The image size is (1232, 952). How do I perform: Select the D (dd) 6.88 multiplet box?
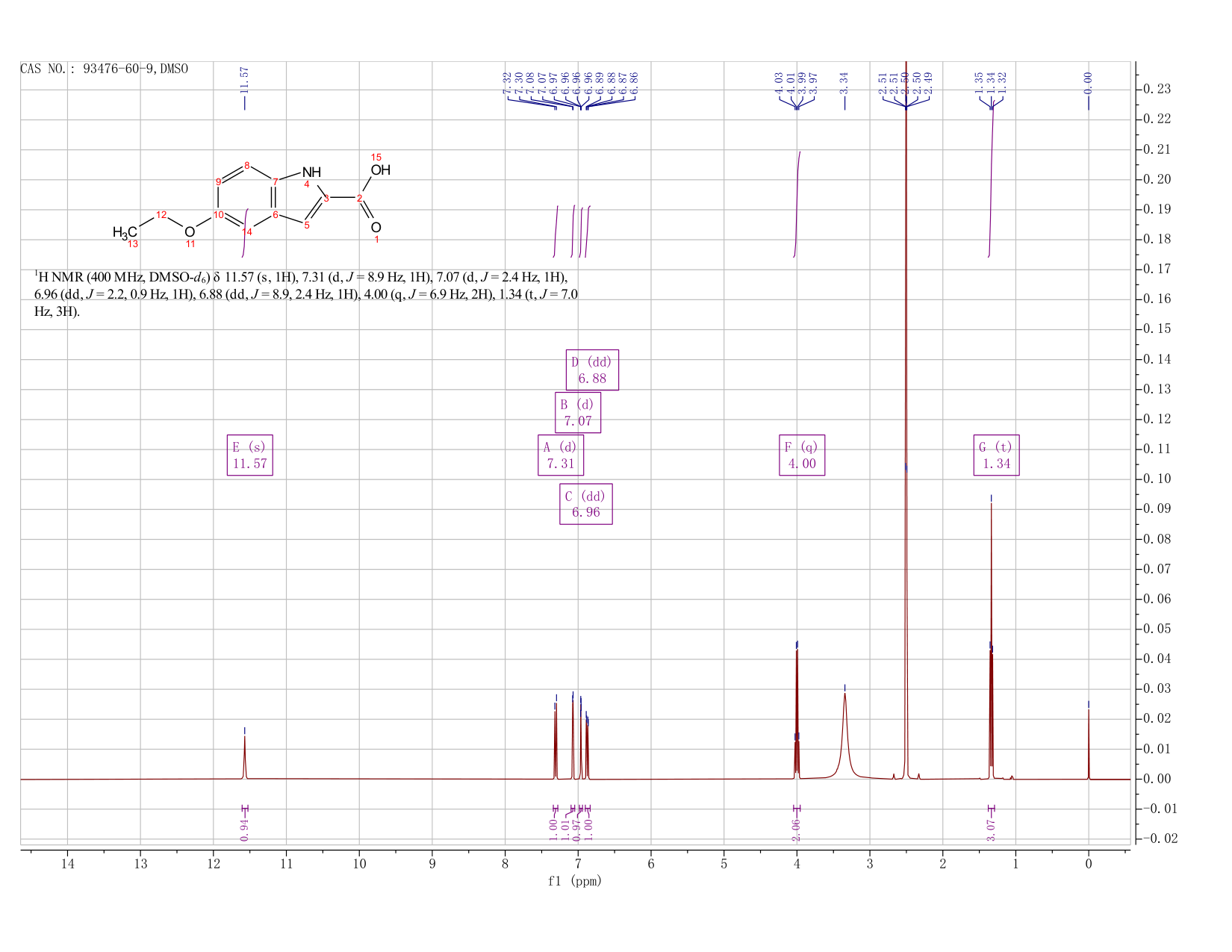(592, 370)
